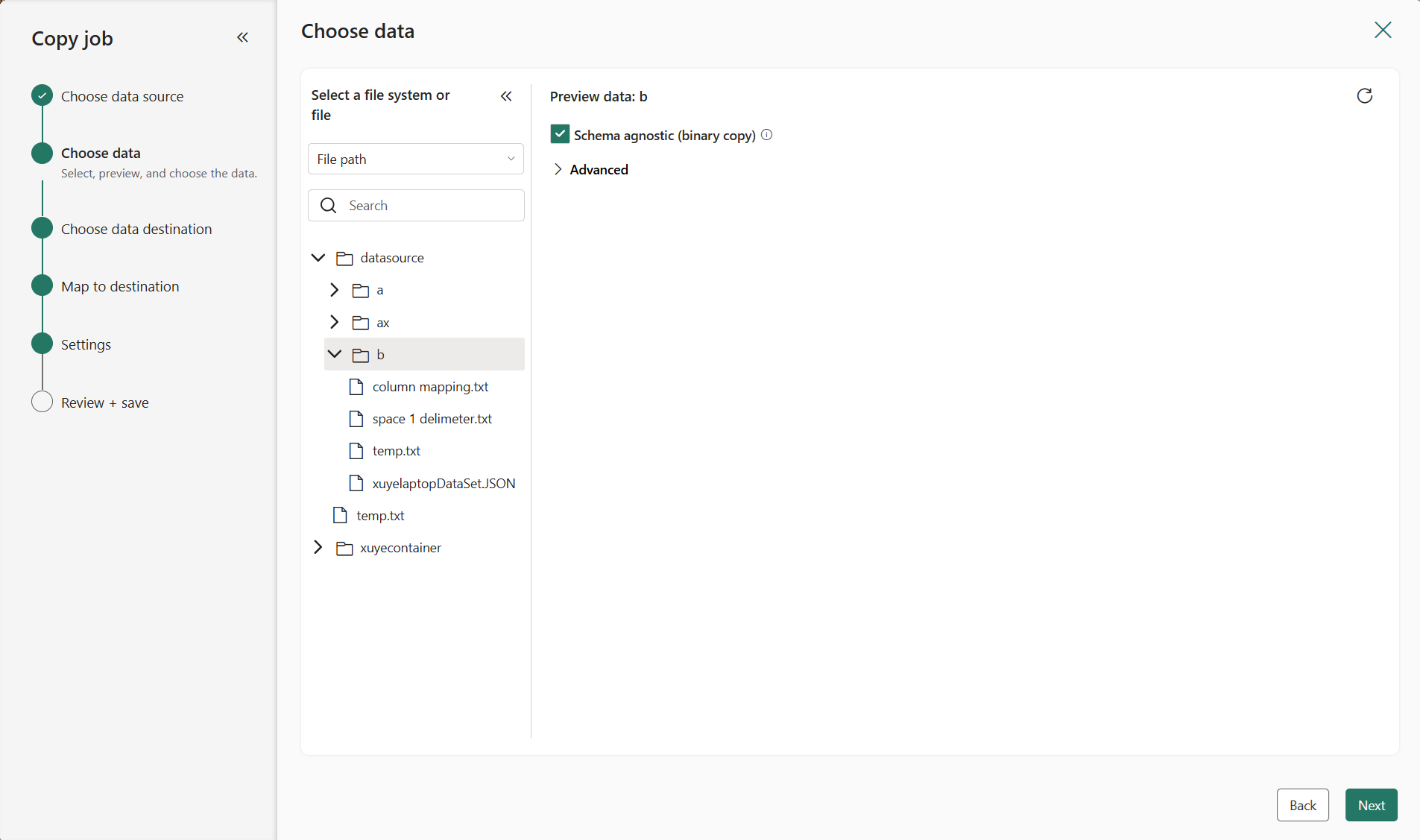Image resolution: width=1420 pixels, height=840 pixels.
Task: Select the datasource folder label
Action: click(392, 258)
